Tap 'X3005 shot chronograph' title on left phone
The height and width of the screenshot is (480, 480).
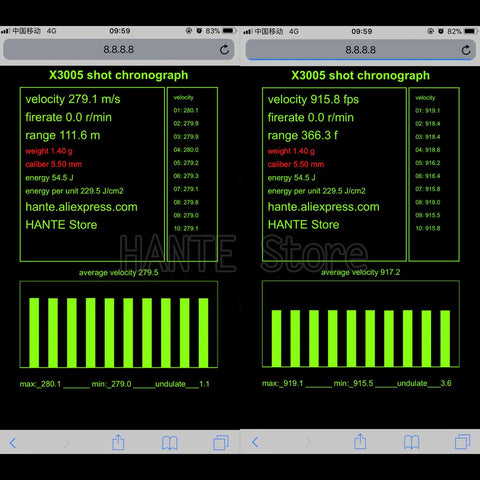coord(118,75)
